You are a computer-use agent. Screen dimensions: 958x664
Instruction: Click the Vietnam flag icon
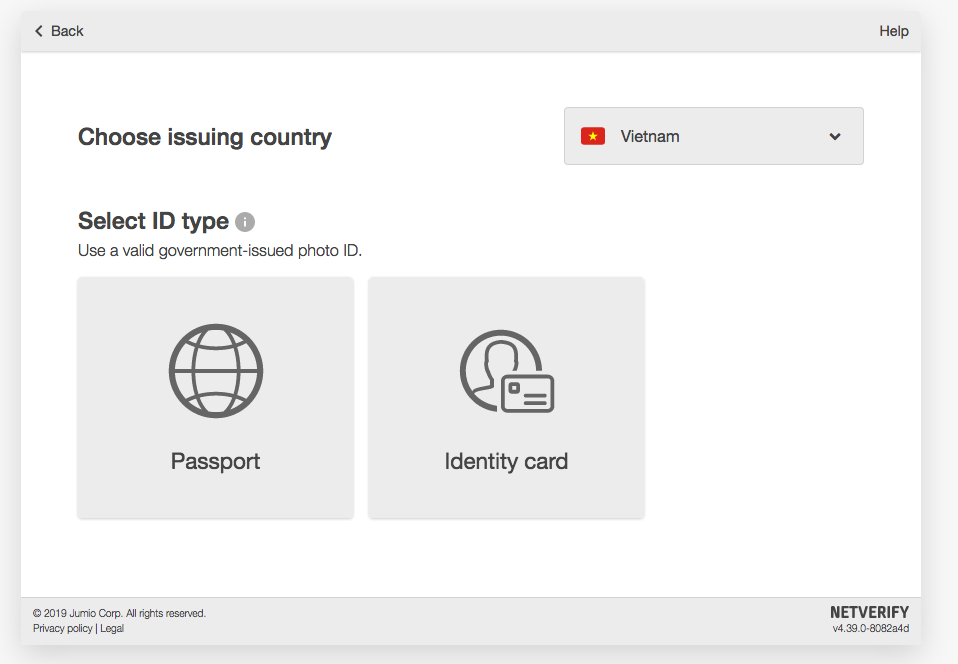tap(593, 136)
